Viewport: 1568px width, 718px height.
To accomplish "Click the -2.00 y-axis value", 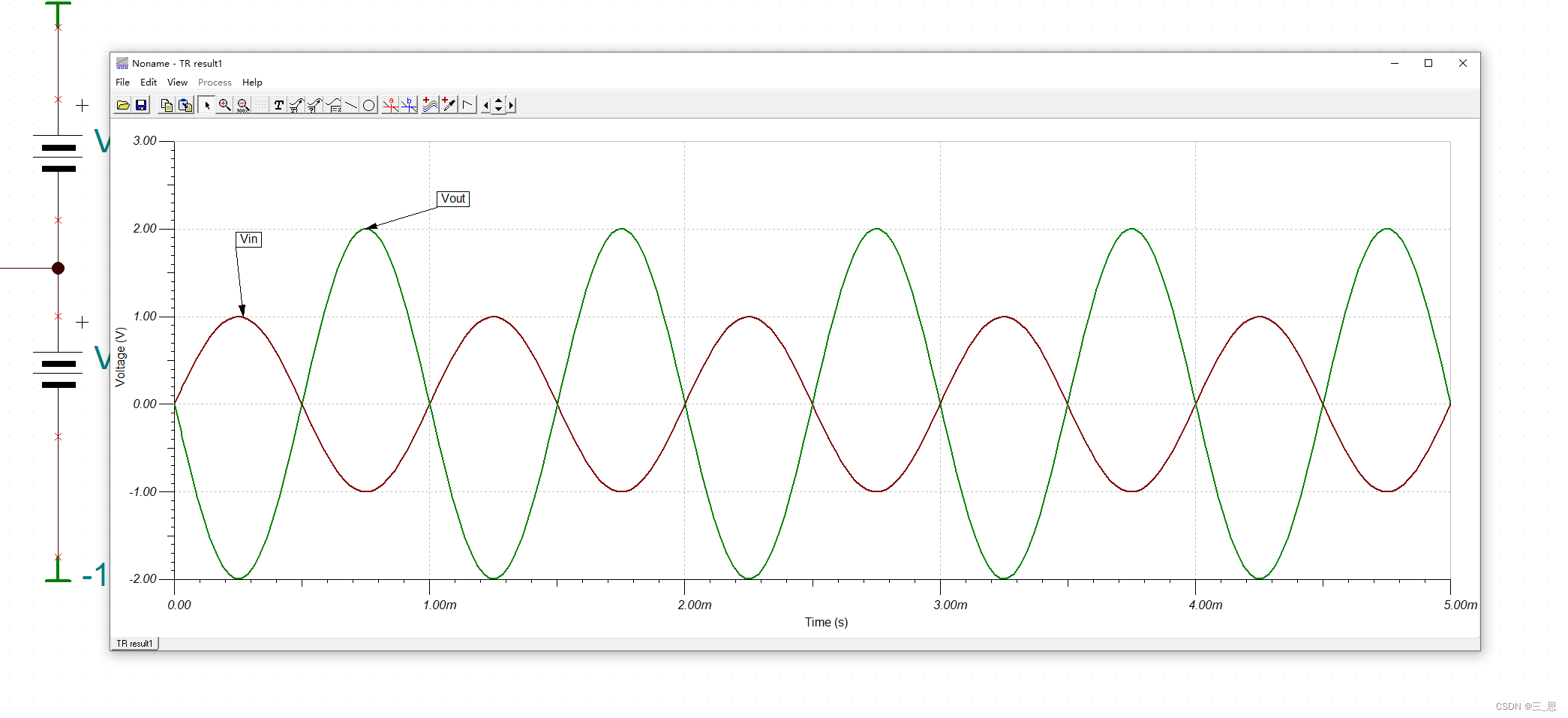I will pos(143,578).
